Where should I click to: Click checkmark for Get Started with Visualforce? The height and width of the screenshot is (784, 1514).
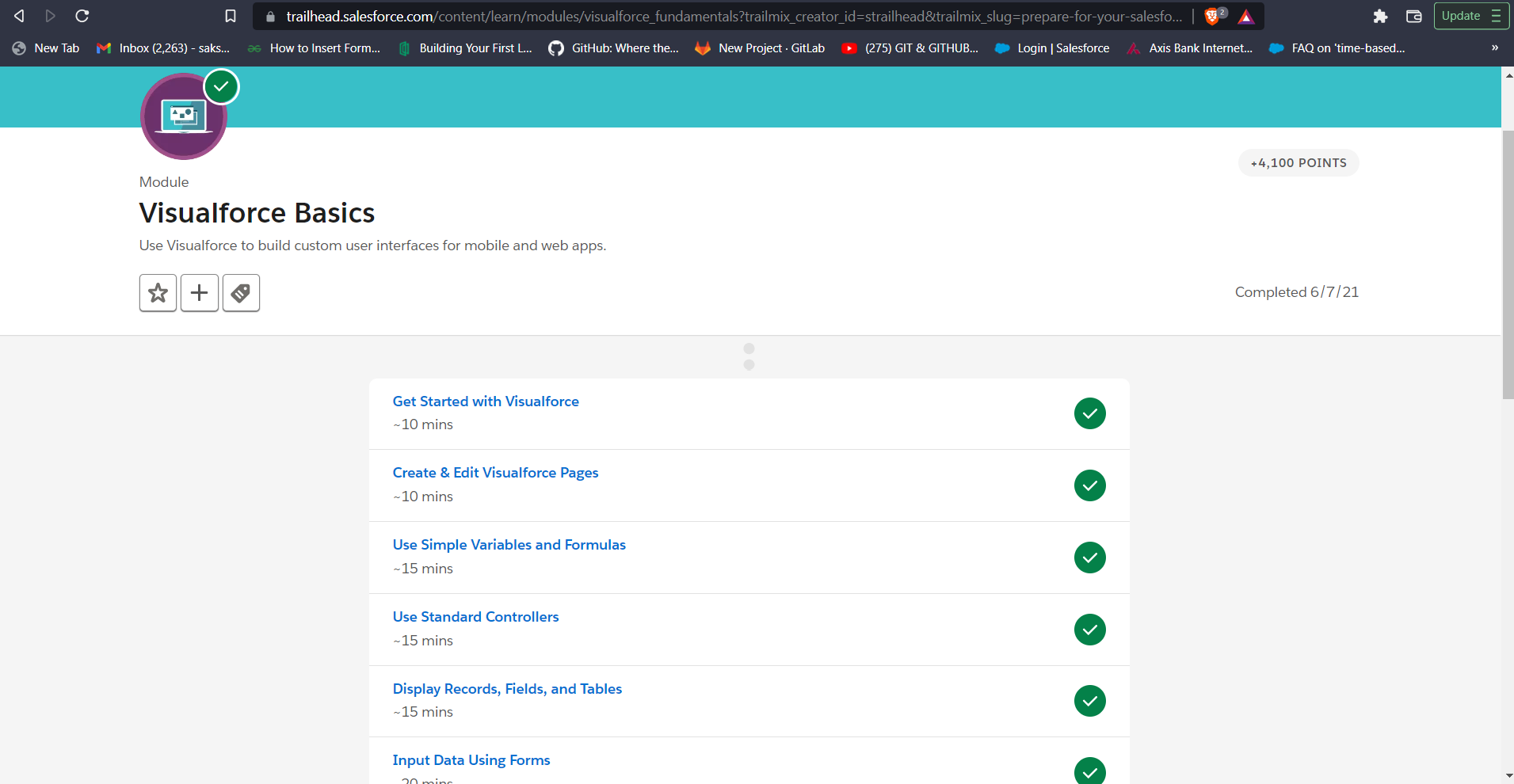[1090, 413]
